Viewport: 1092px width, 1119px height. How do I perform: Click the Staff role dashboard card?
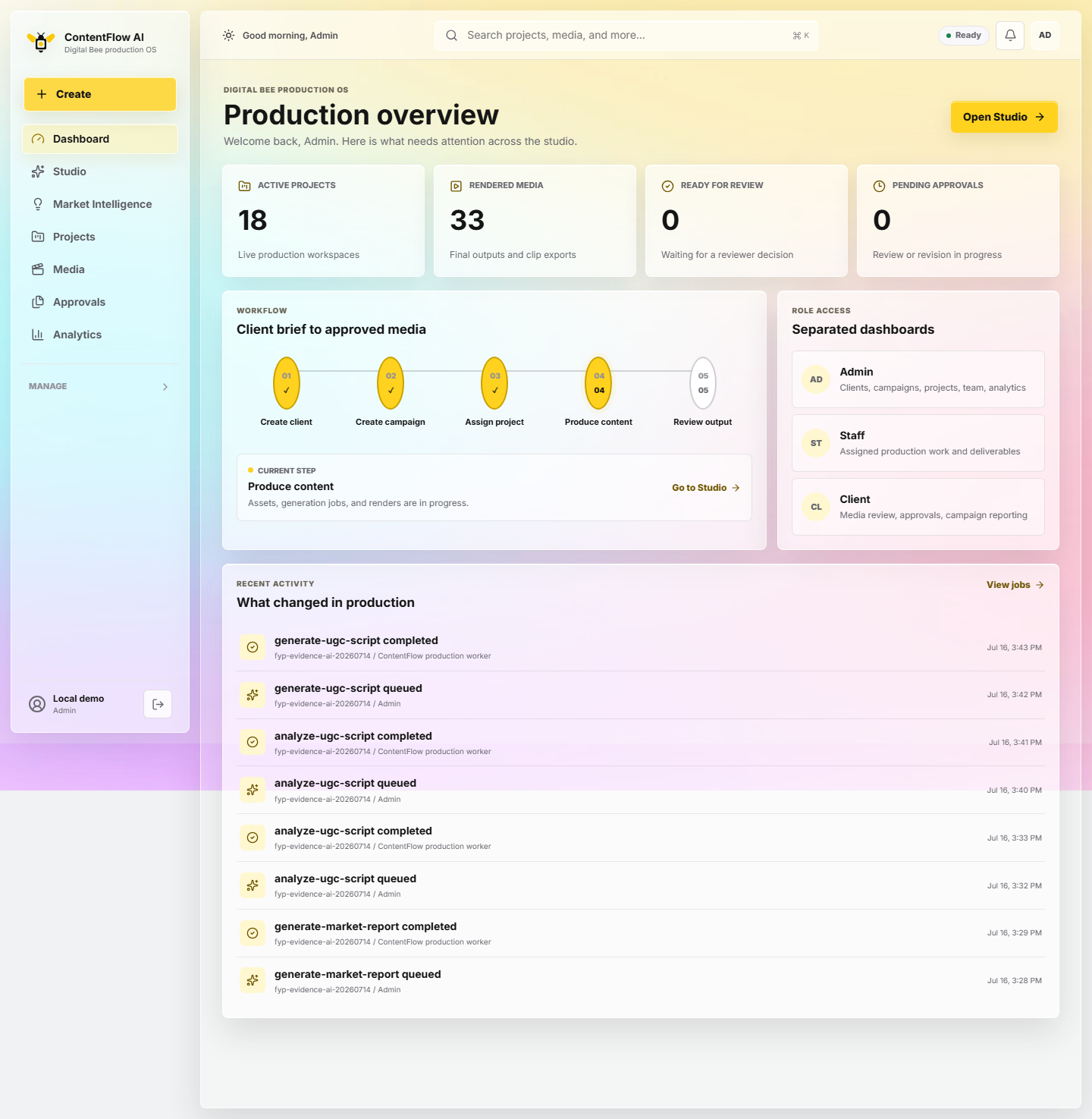pos(918,443)
